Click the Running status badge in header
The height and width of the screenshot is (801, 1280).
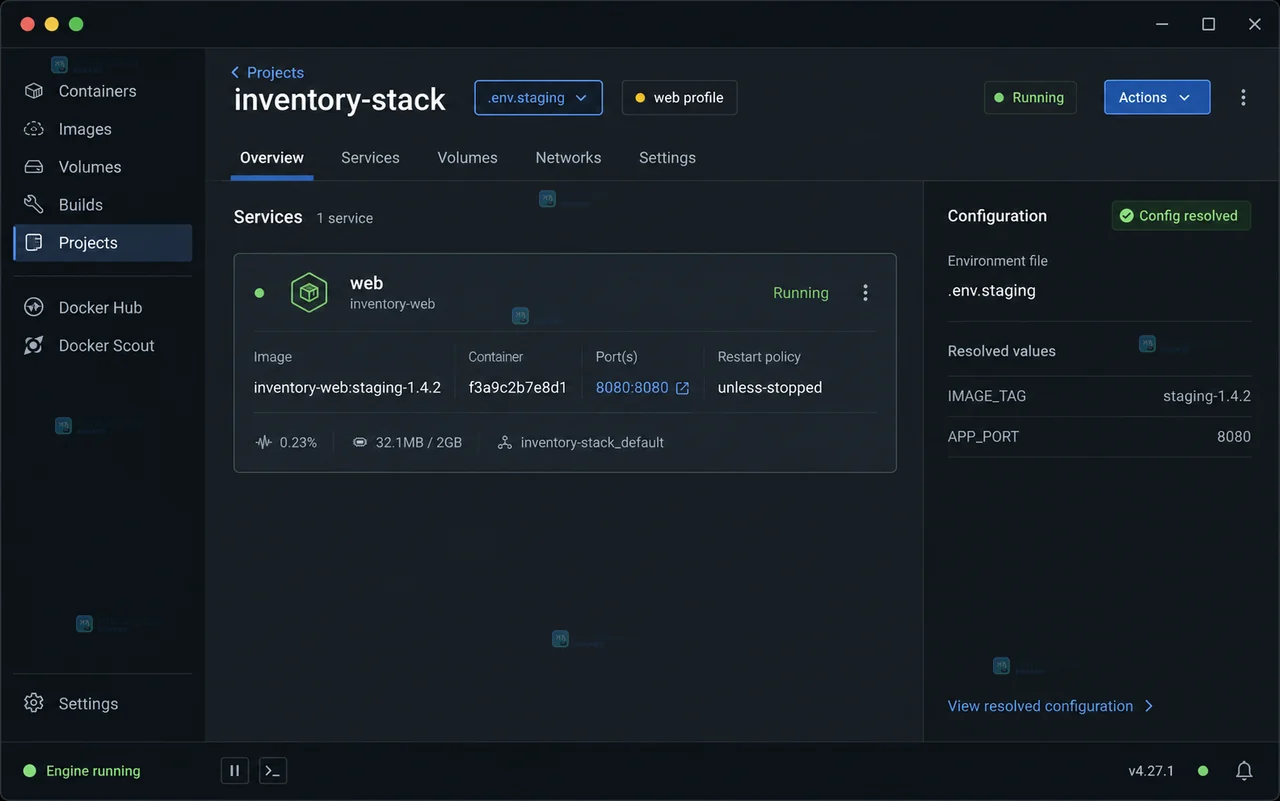click(x=1030, y=98)
